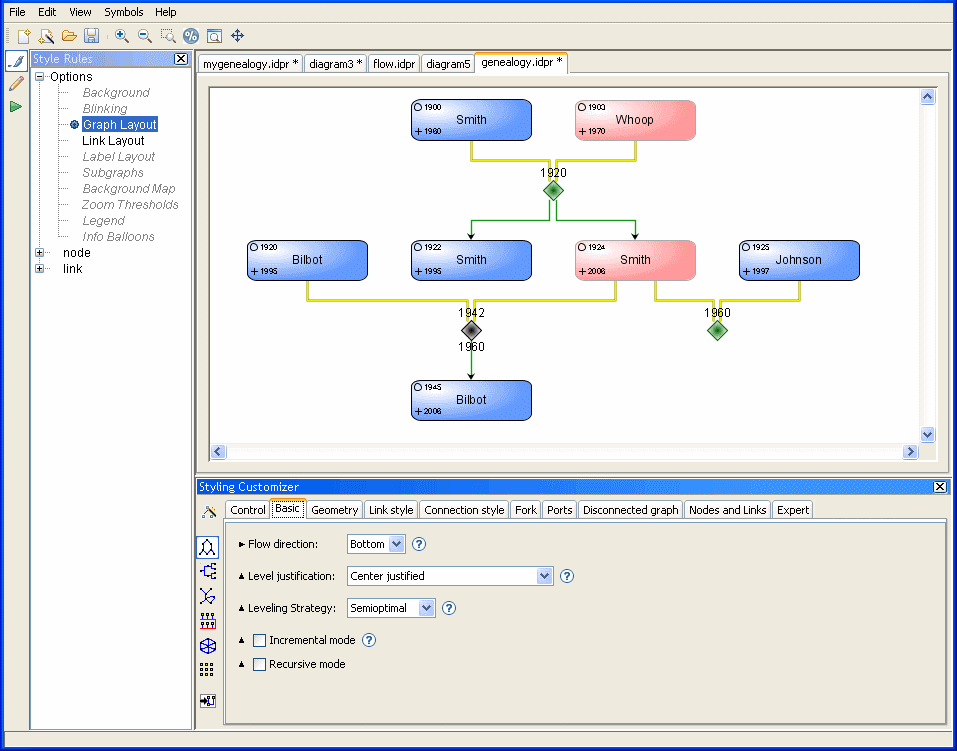Viewport: 957px width, 751px height.
Task: Click the pencil edit mode icon
Action: tap(16, 84)
